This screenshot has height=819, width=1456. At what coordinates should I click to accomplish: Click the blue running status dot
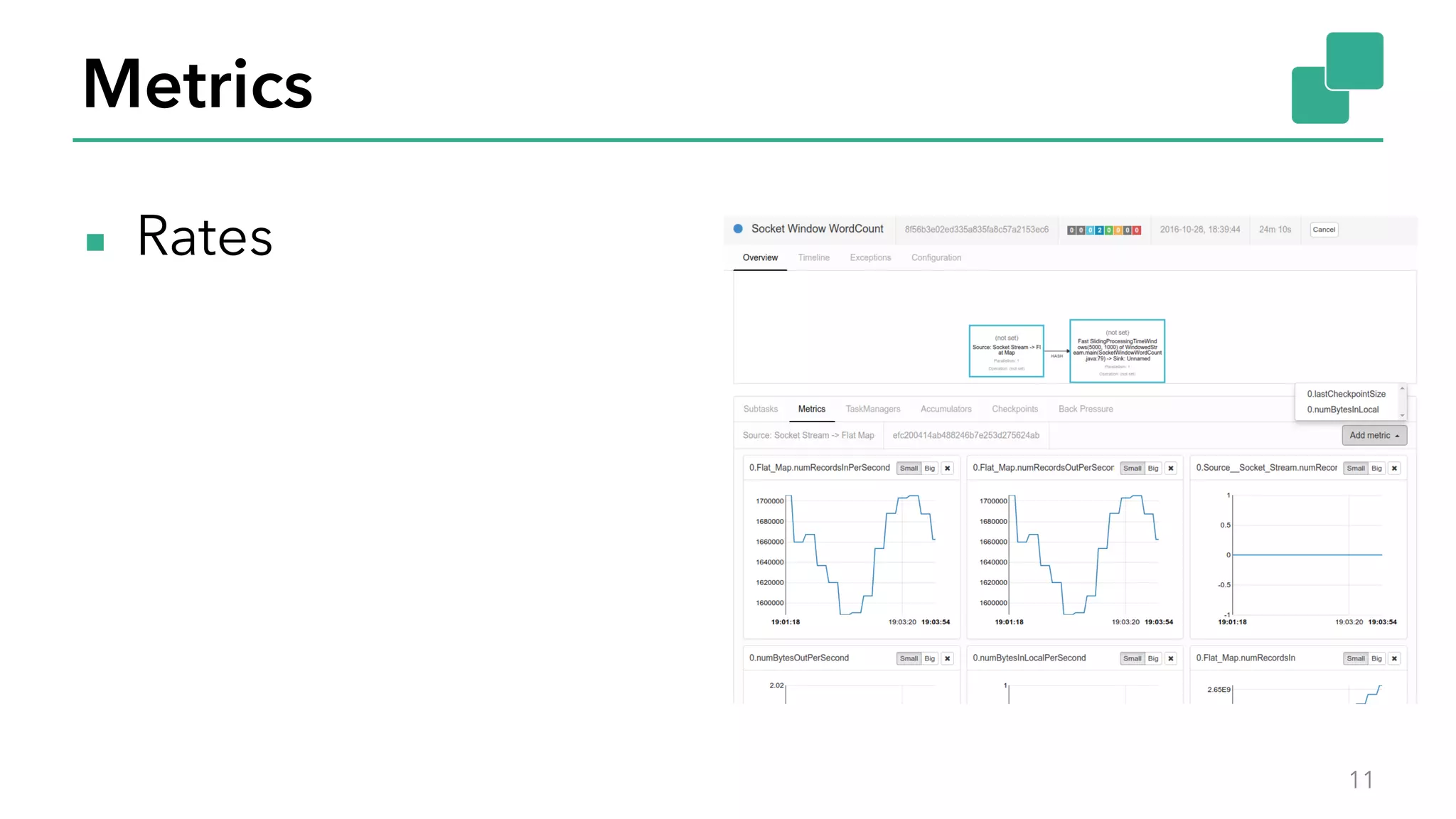click(x=738, y=229)
